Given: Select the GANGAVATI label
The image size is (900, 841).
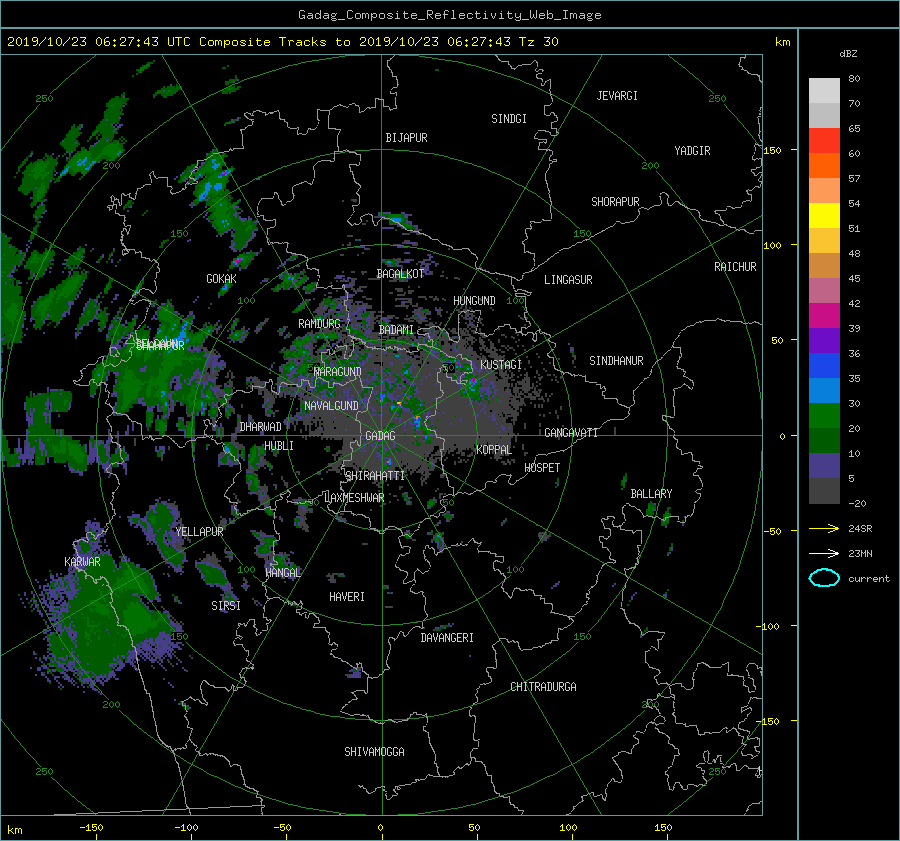Looking at the screenshot, I should tap(571, 433).
